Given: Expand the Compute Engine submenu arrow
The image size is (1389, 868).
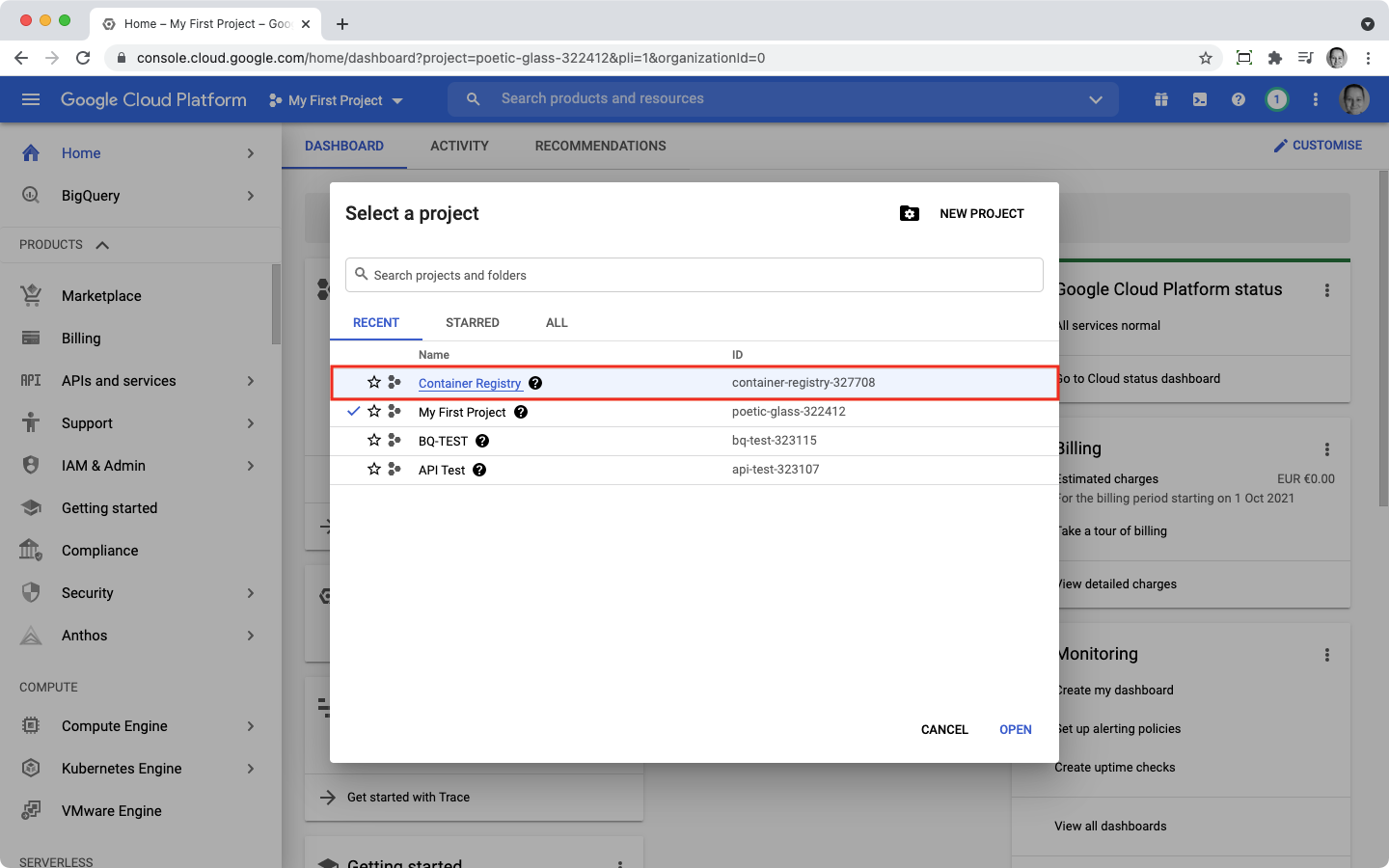Looking at the screenshot, I should coord(251,726).
